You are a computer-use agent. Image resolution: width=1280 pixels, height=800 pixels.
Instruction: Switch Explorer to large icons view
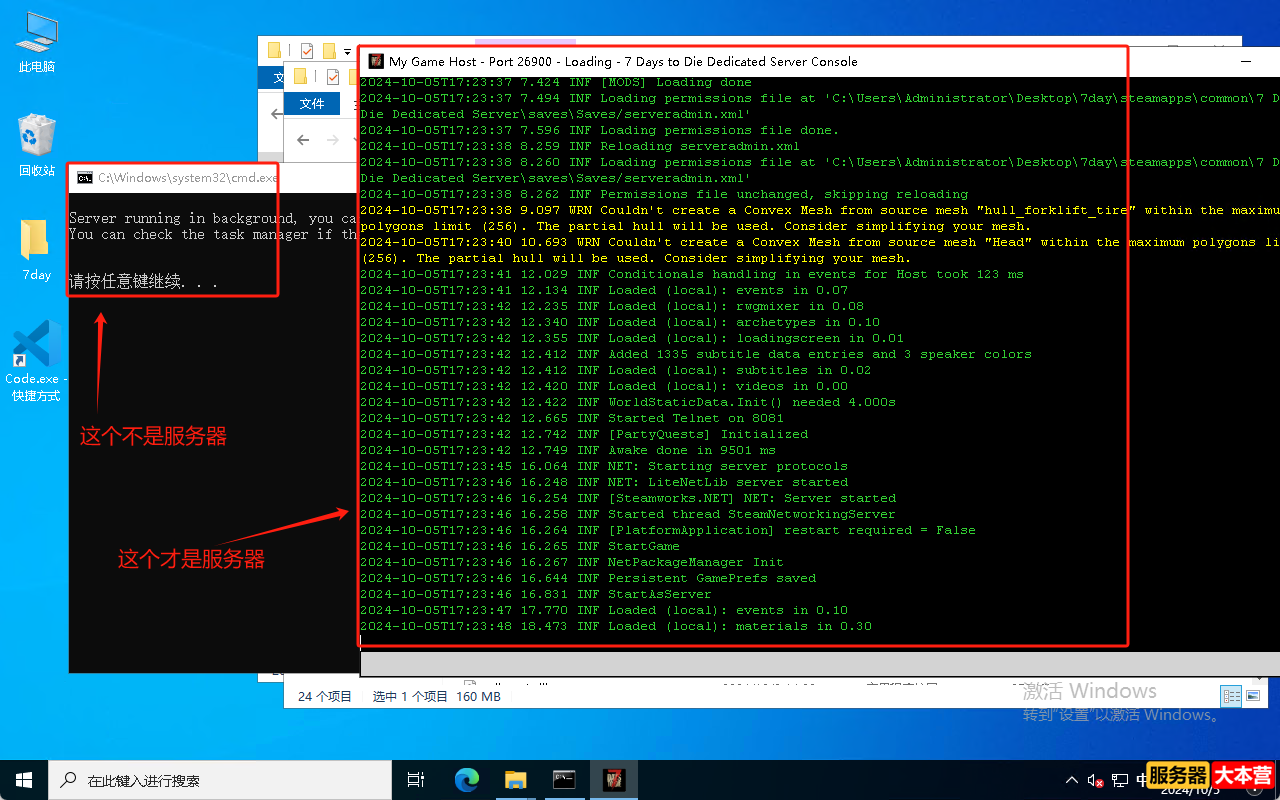click(x=1253, y=696)
